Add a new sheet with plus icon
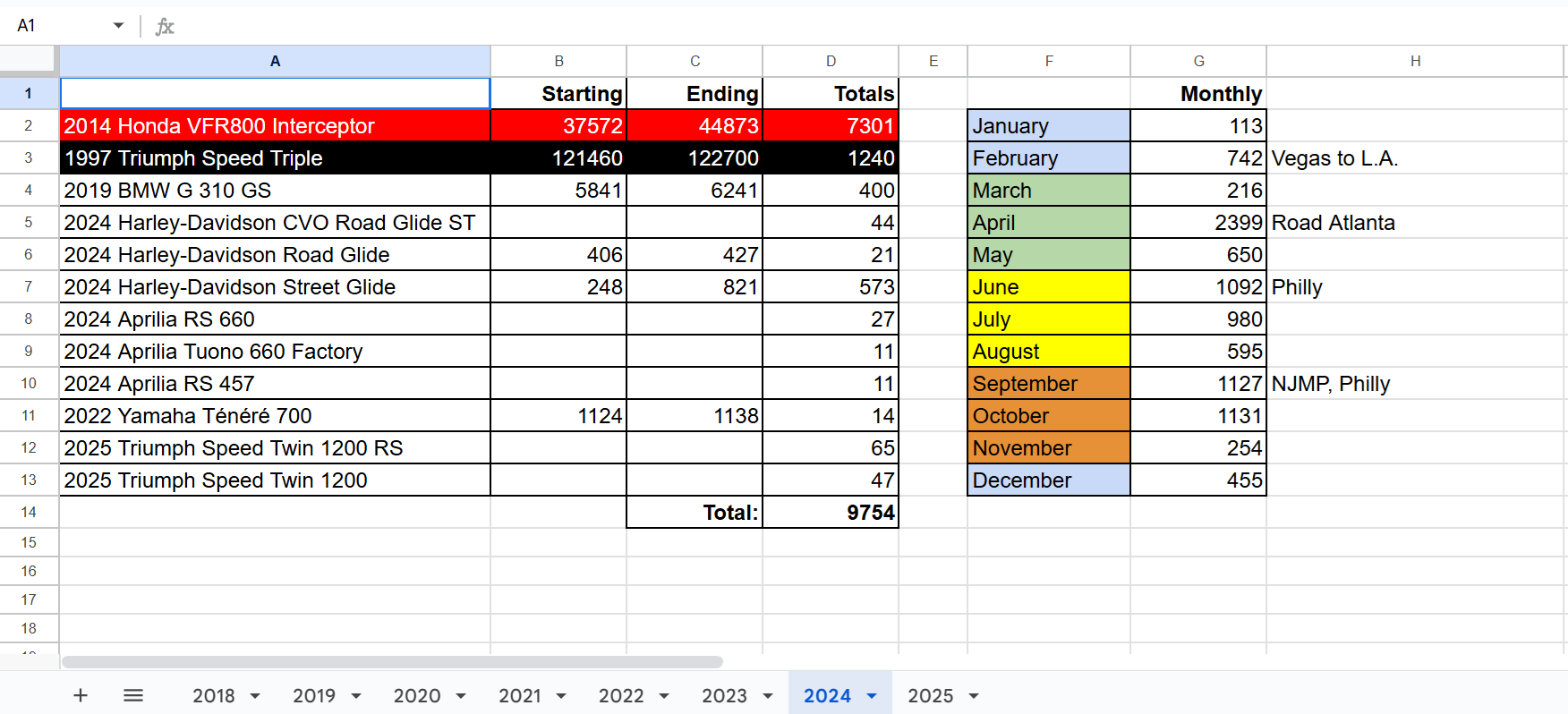 (x=81, y=695)
